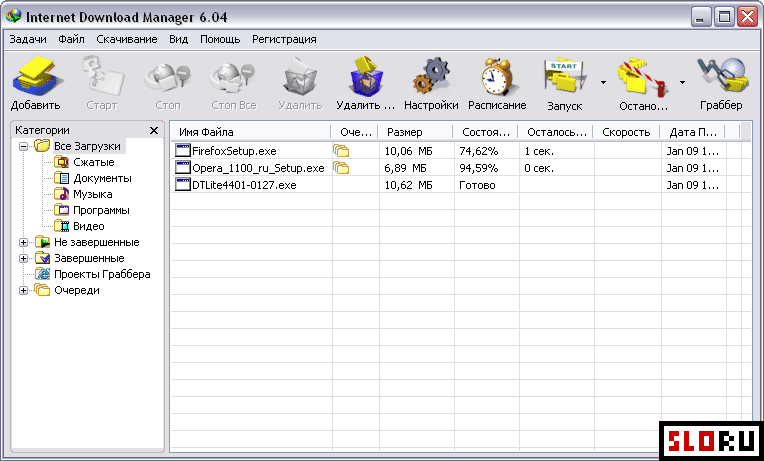Sort by the Оче... column header
Image resolution: width=764 pixels, height=461 pixels.
point(355,132)
